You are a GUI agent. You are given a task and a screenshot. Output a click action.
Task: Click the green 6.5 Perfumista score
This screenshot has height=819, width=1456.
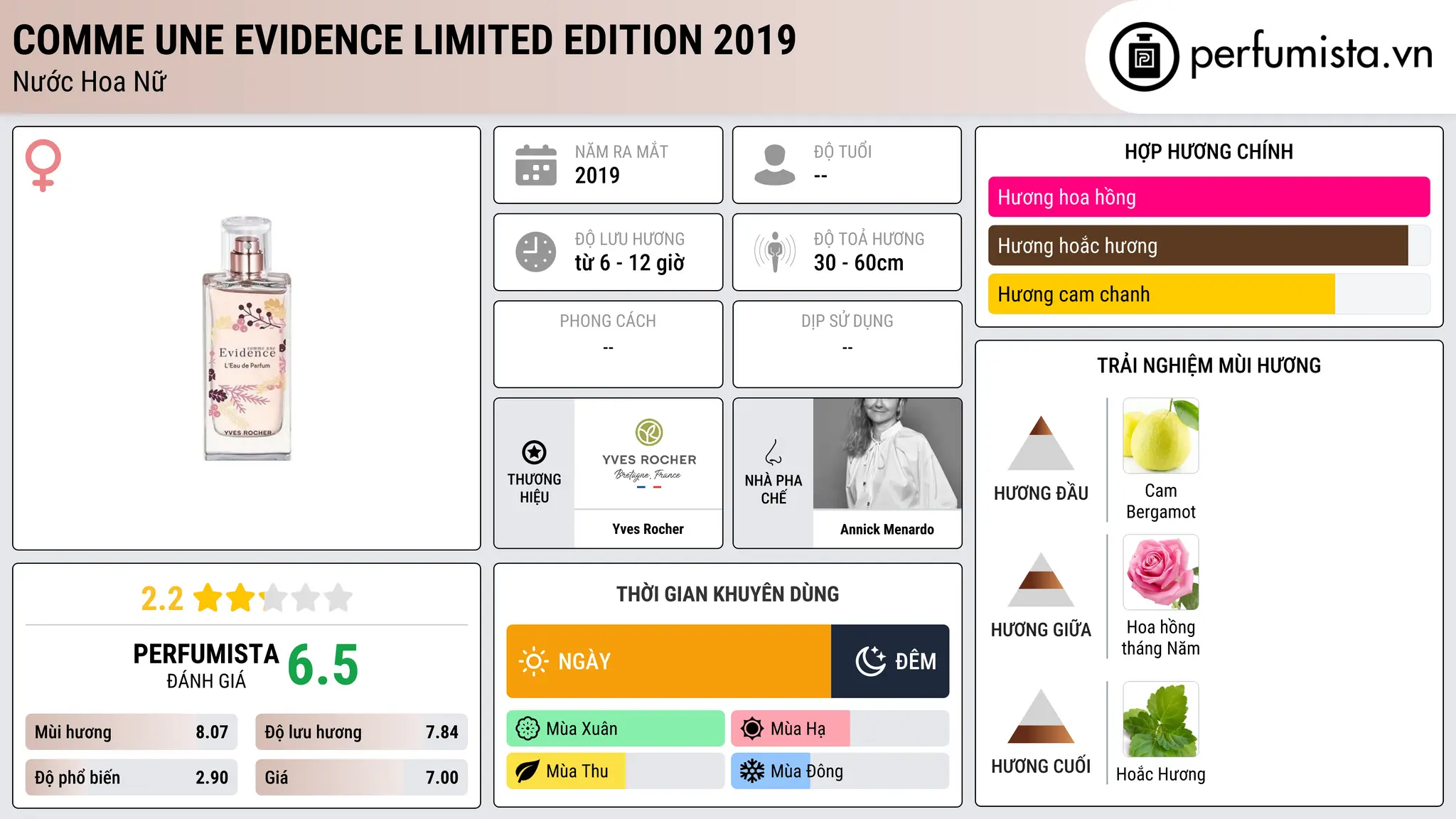(323, 665)
